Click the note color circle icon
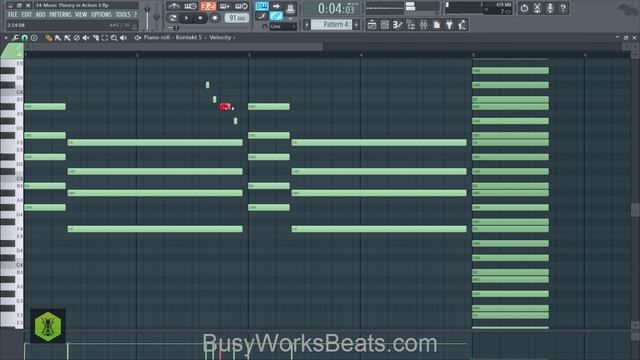 [34, 38]
